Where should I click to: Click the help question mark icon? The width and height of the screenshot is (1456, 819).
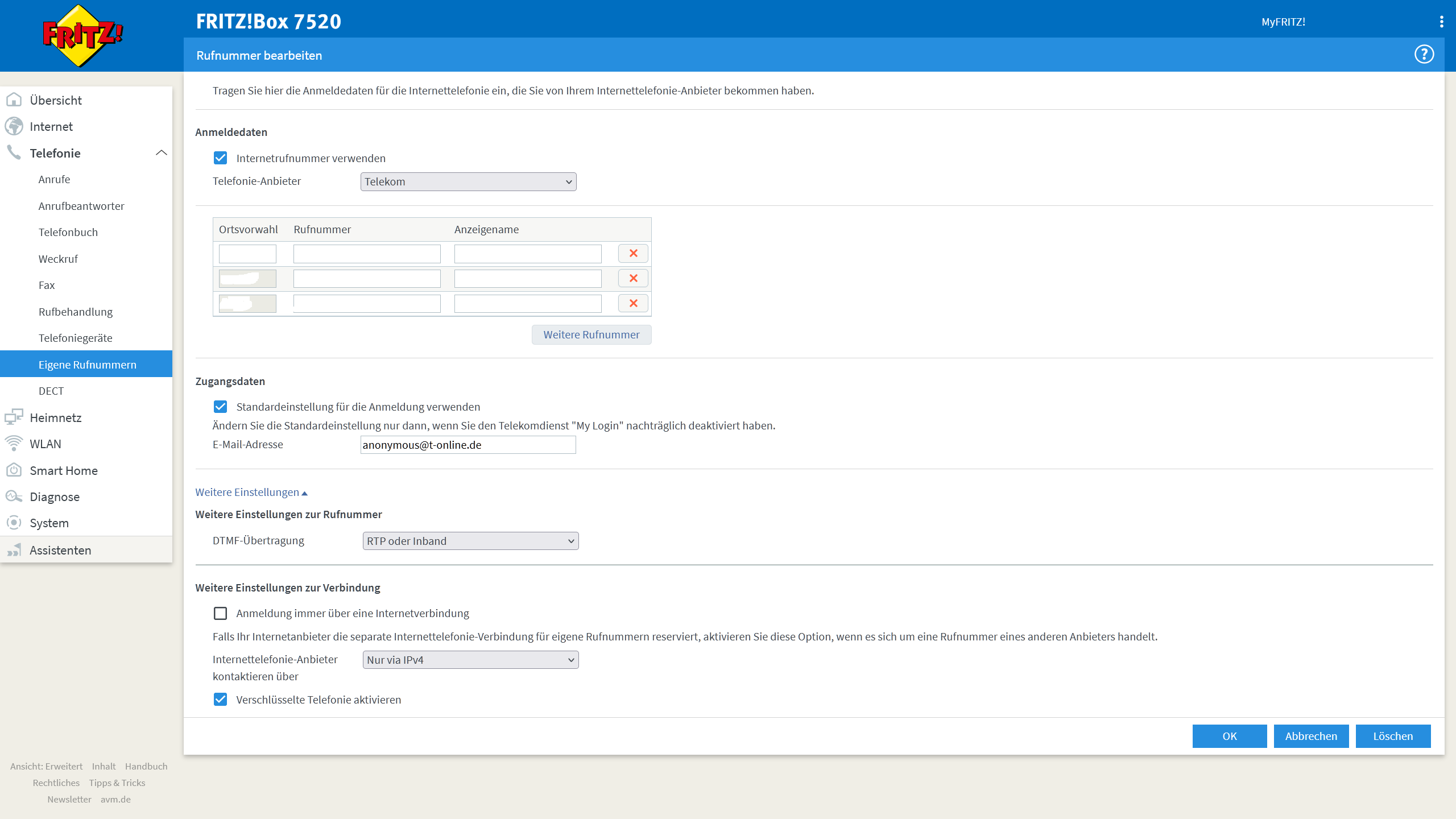tap(1424, 55)
